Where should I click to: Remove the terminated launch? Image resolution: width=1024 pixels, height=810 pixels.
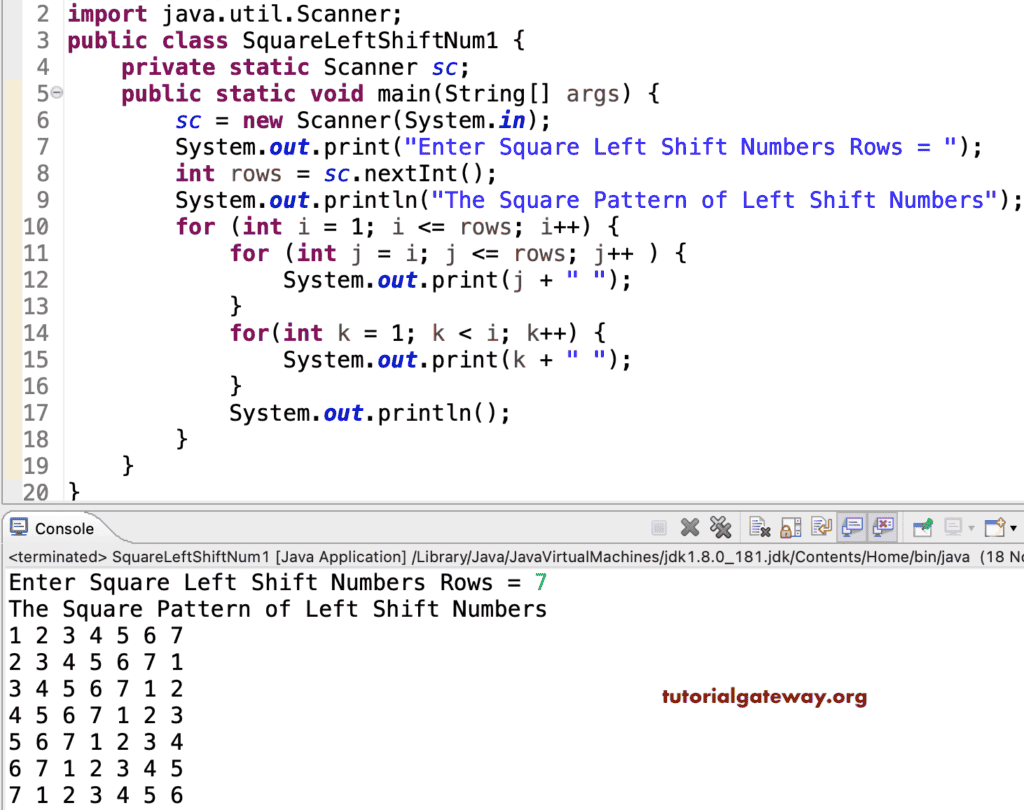pos(689,527)
